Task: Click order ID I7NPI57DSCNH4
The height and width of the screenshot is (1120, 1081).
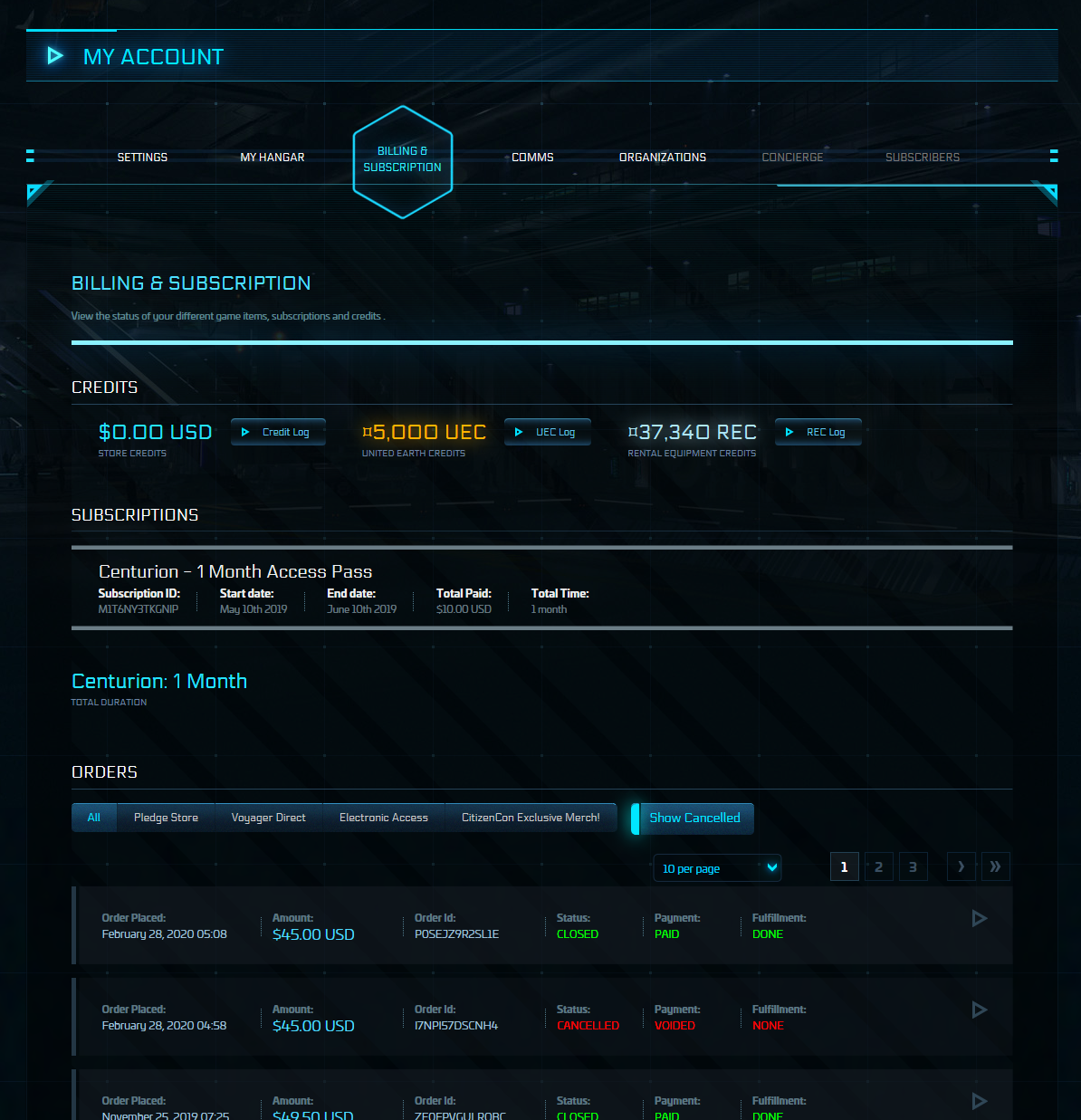Action: tap(456, 1026)
